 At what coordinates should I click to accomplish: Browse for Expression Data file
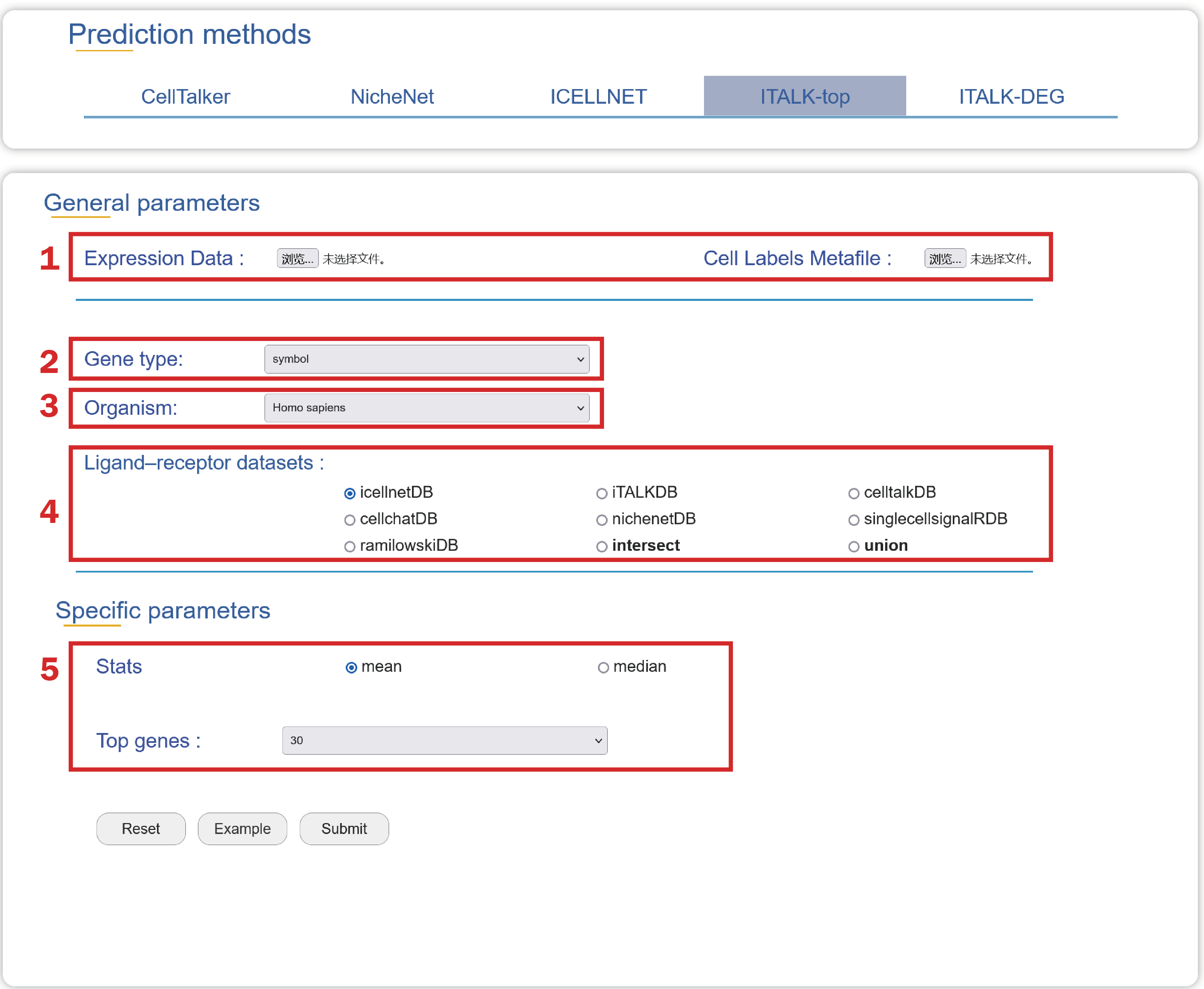point(297,259)
